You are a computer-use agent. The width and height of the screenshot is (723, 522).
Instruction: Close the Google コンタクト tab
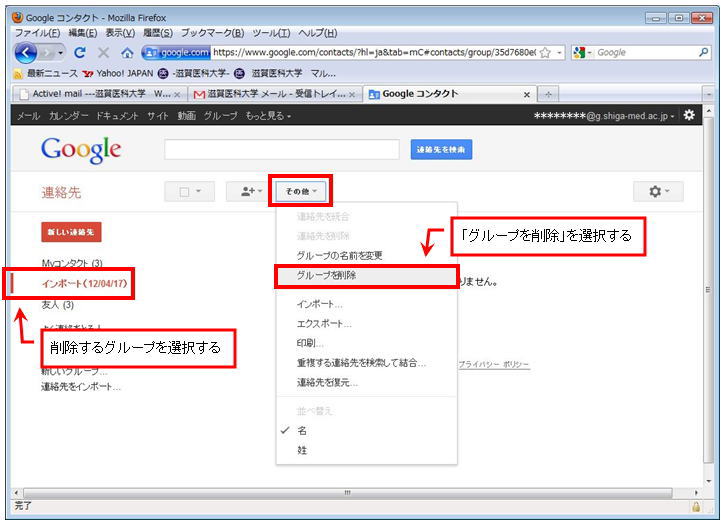pyautogui.click(x=527, y=95)
